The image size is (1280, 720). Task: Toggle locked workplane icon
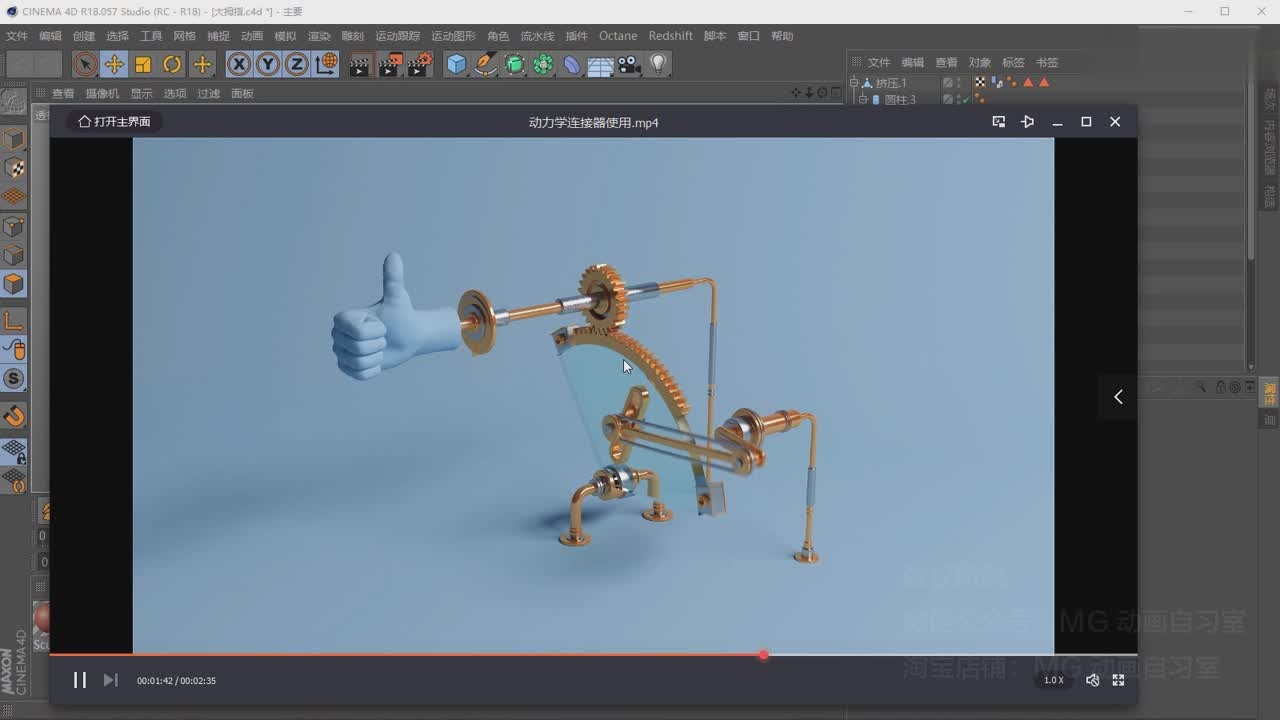point(13,451)
